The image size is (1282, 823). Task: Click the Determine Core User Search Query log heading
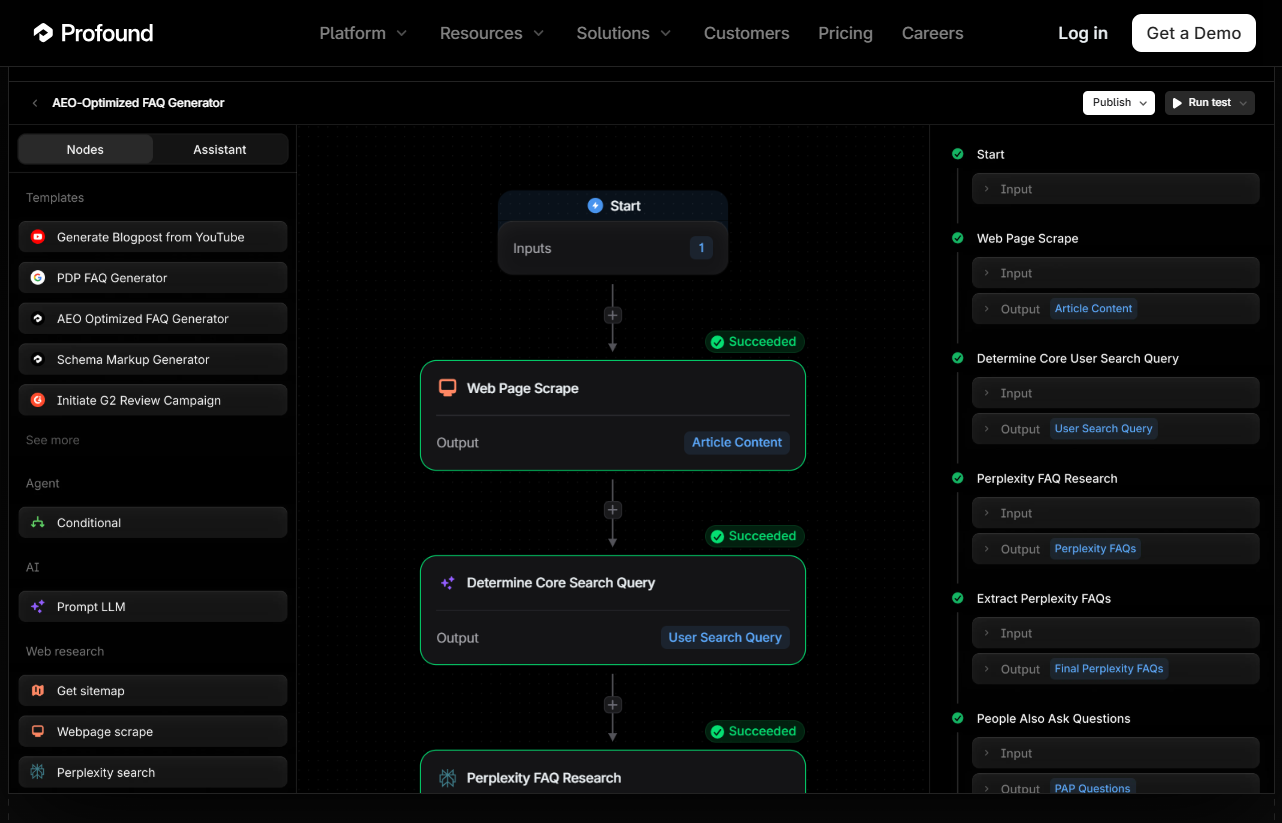(x=1078, y=358)
